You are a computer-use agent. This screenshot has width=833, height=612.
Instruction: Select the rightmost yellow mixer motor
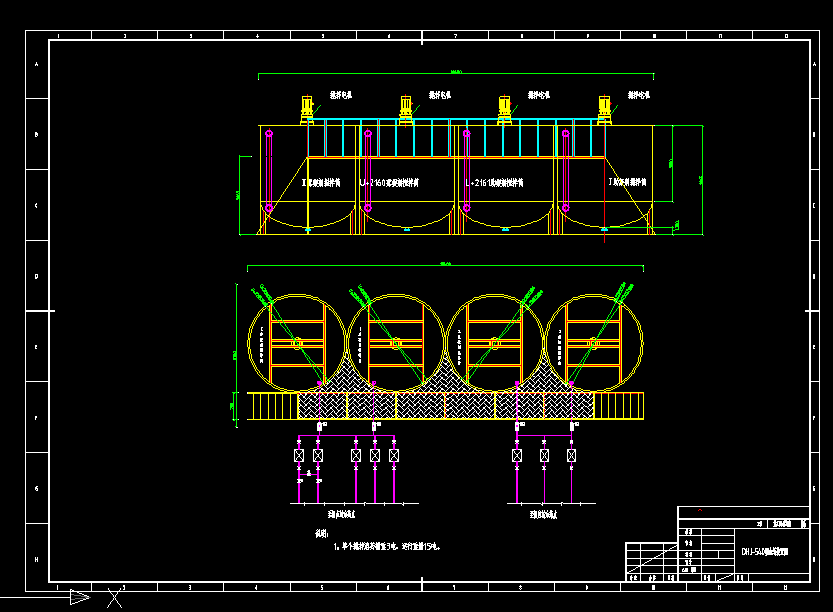point(604,110)
